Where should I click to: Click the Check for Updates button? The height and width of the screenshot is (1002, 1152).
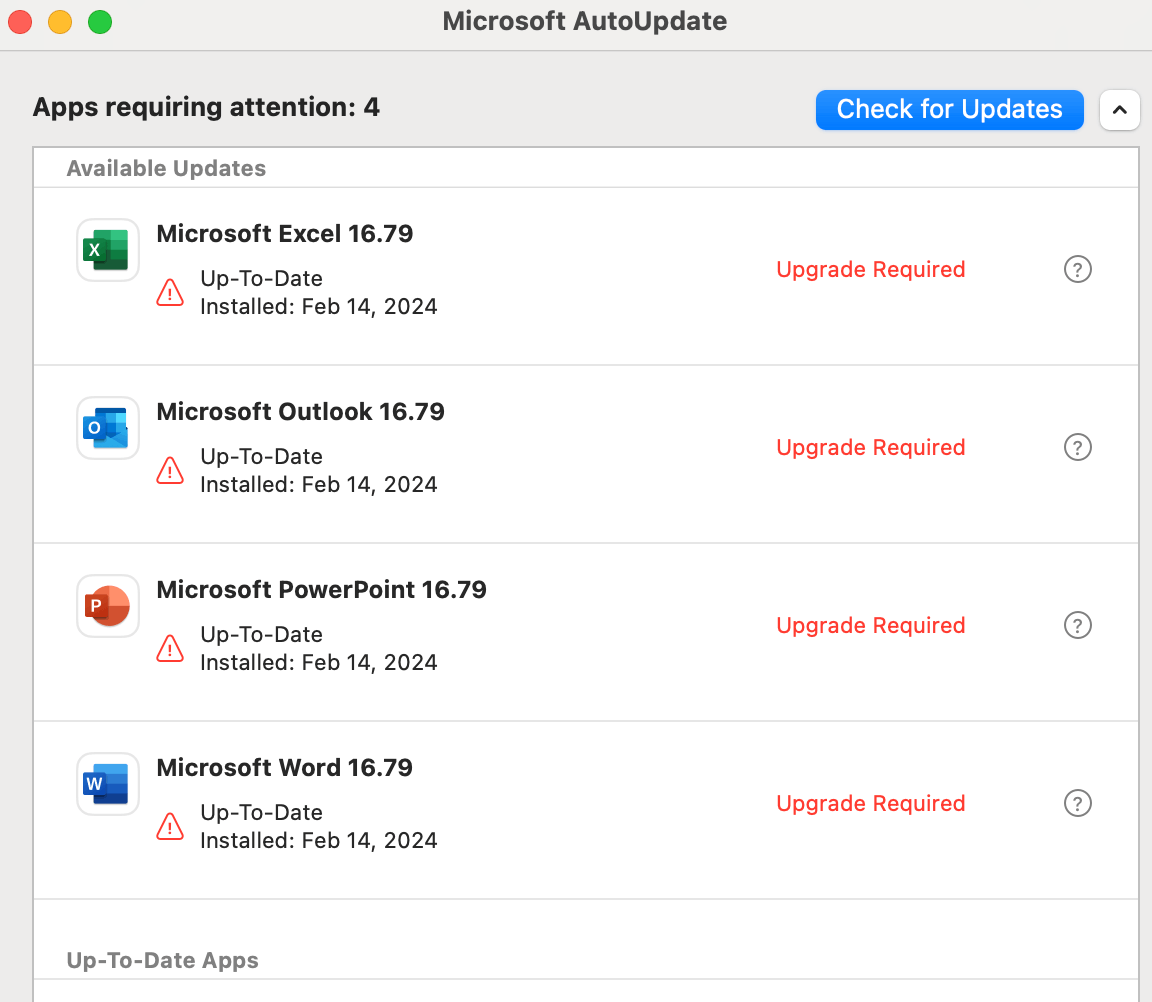(949, 109)
